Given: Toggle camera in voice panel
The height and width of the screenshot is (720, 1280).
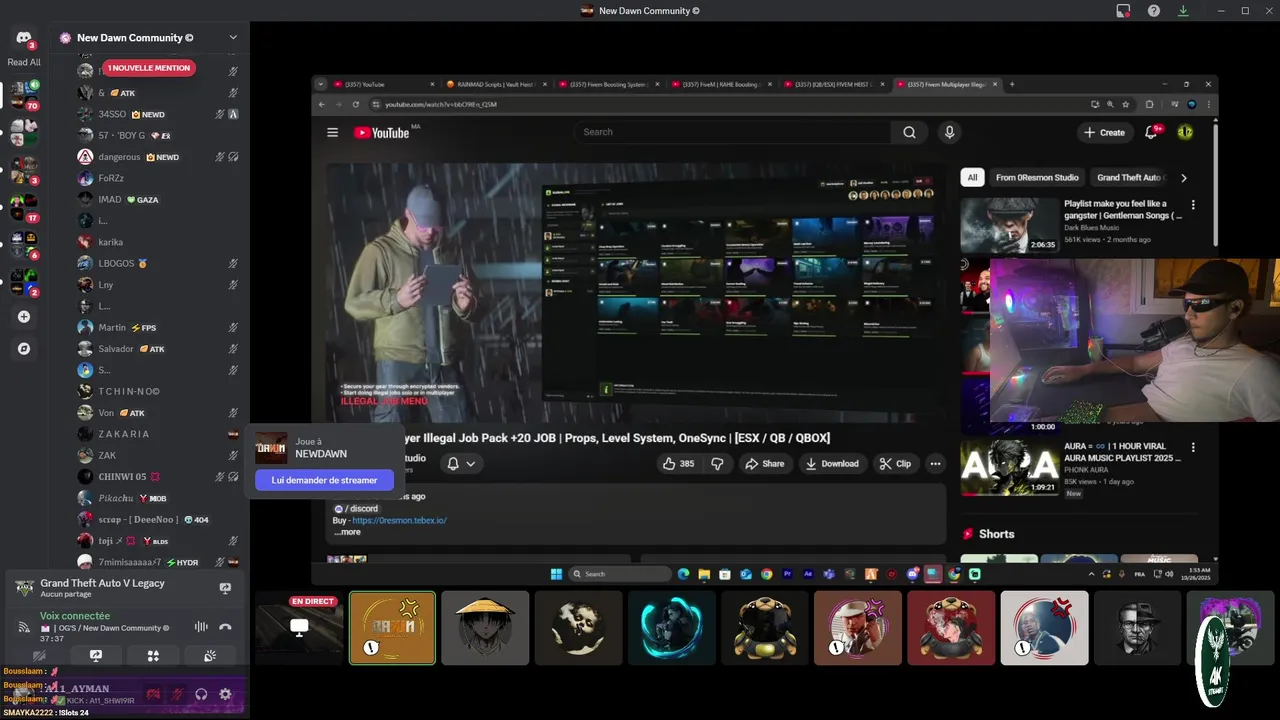Looking at the screenshot, I should (39, 656).
